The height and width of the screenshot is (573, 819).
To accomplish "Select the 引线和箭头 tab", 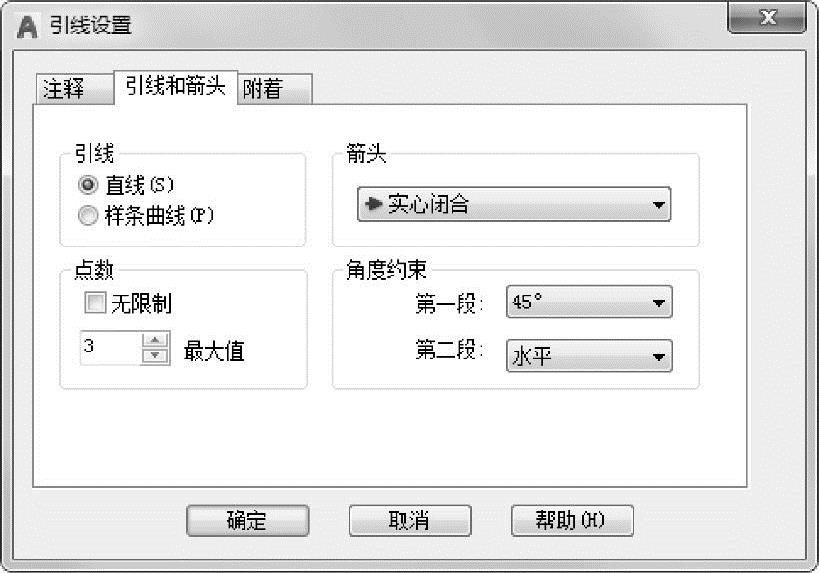I will (177, 87).
